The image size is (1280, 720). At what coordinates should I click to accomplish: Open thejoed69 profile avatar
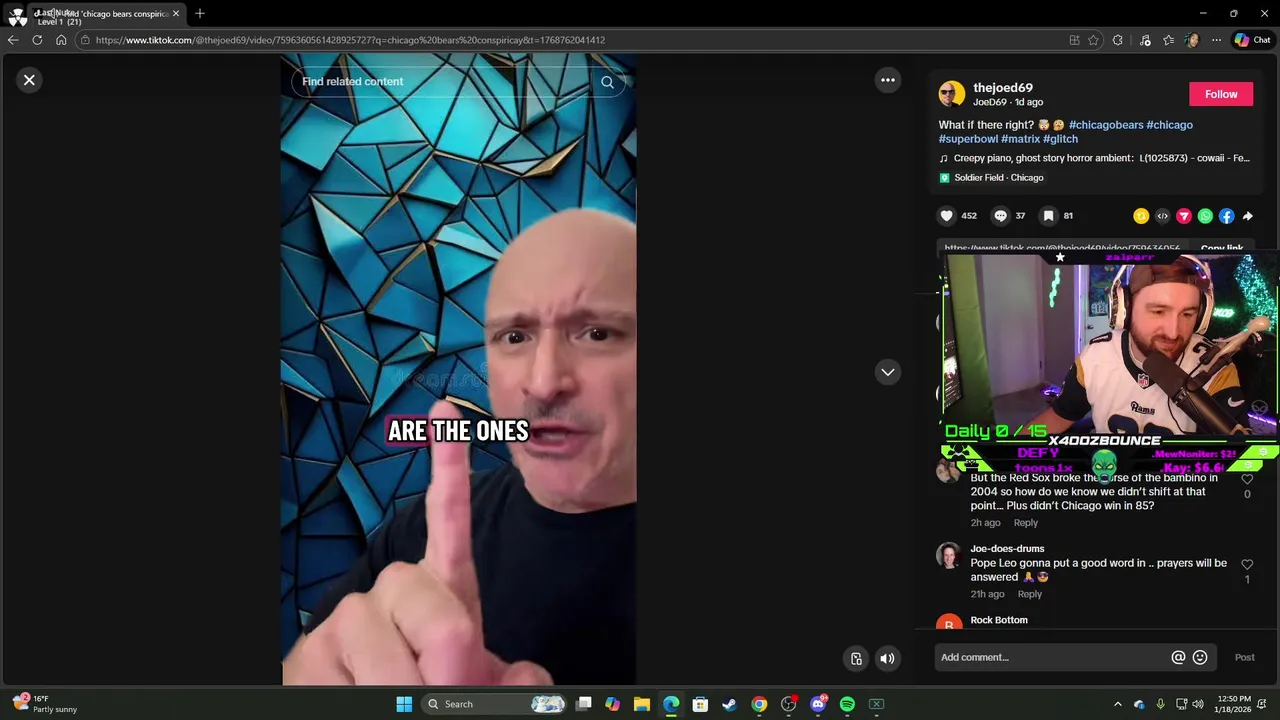coord(952,94)
